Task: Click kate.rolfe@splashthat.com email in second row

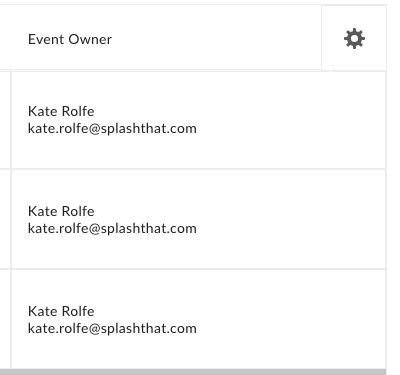Action: (x=112, y=229)
